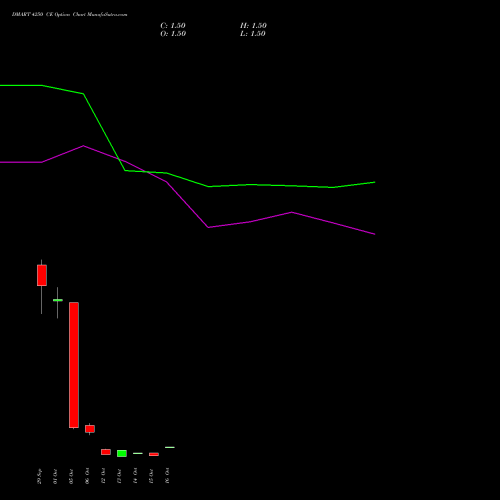Select the red candle above 29 Sep

click(x=42, y=275)
